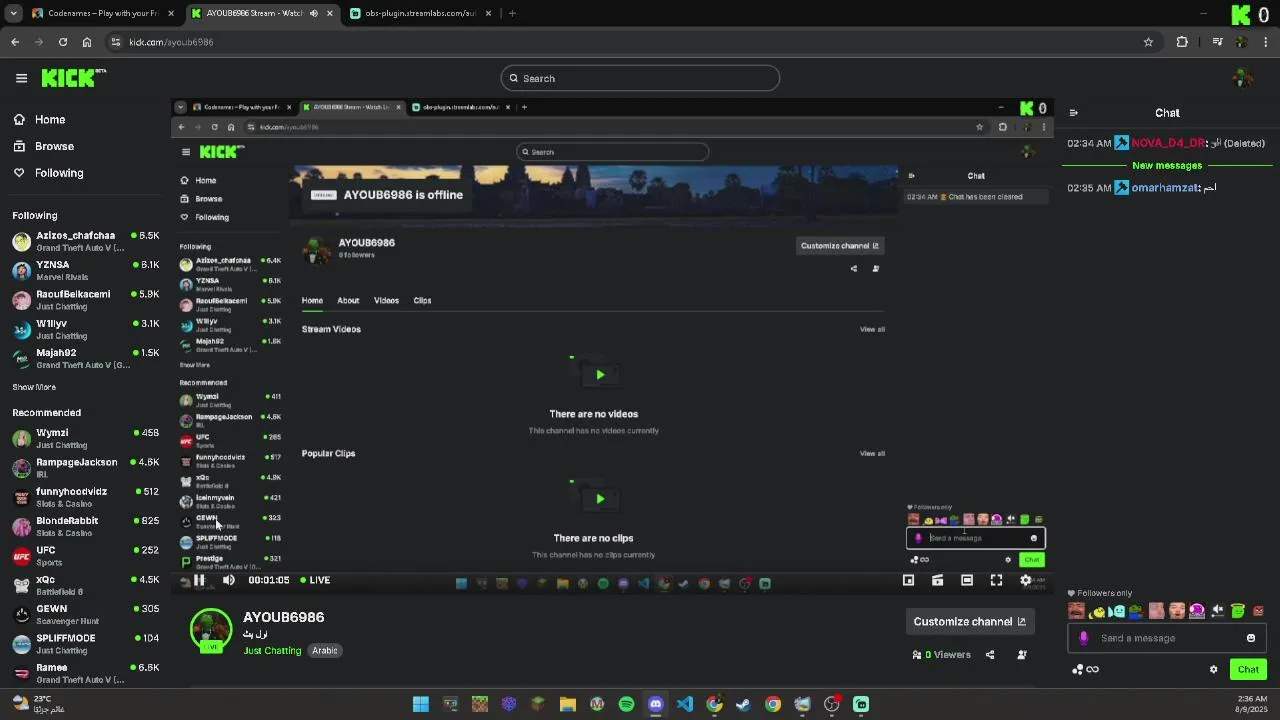Go to Home in the sidebar
The height and width of the screenshot is (720, 1280).
(x=50, y=119)
